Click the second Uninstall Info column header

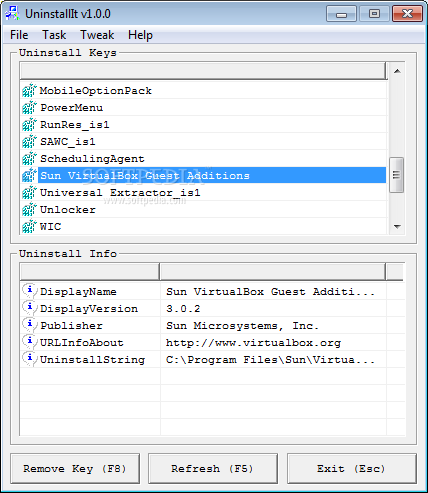tap(273, 272)
